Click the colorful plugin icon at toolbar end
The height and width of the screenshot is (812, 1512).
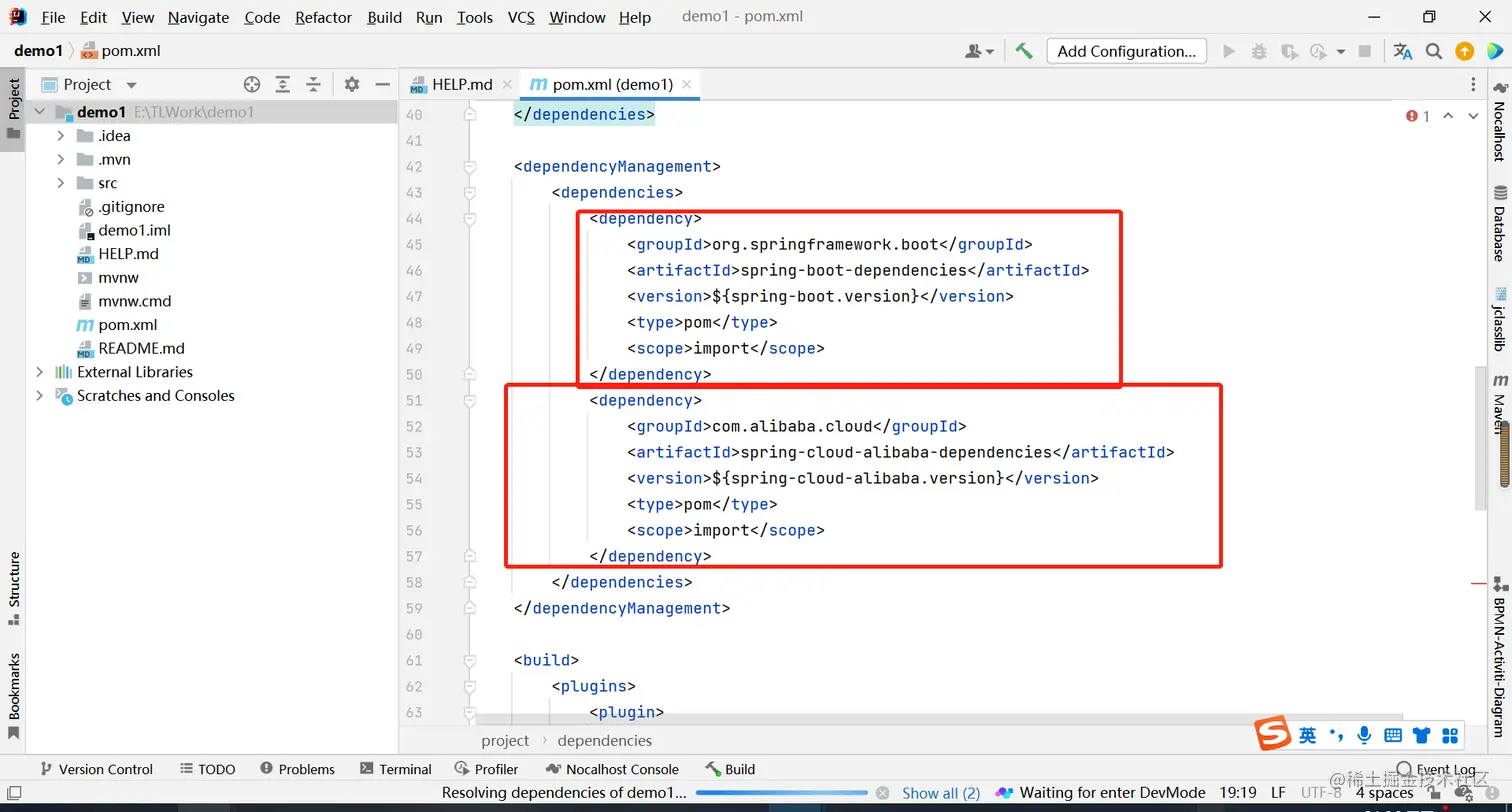[1494, 51]
